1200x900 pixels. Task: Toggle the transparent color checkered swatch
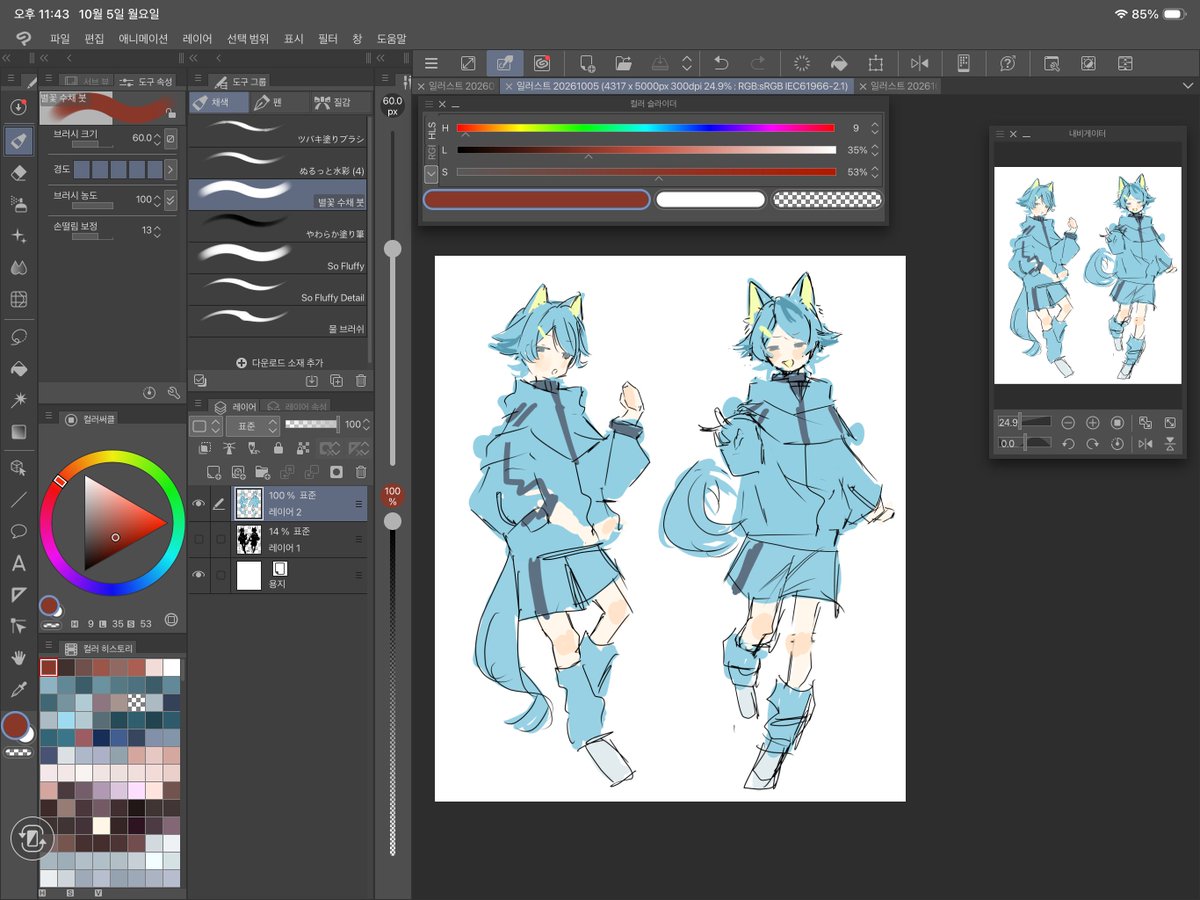828,200
